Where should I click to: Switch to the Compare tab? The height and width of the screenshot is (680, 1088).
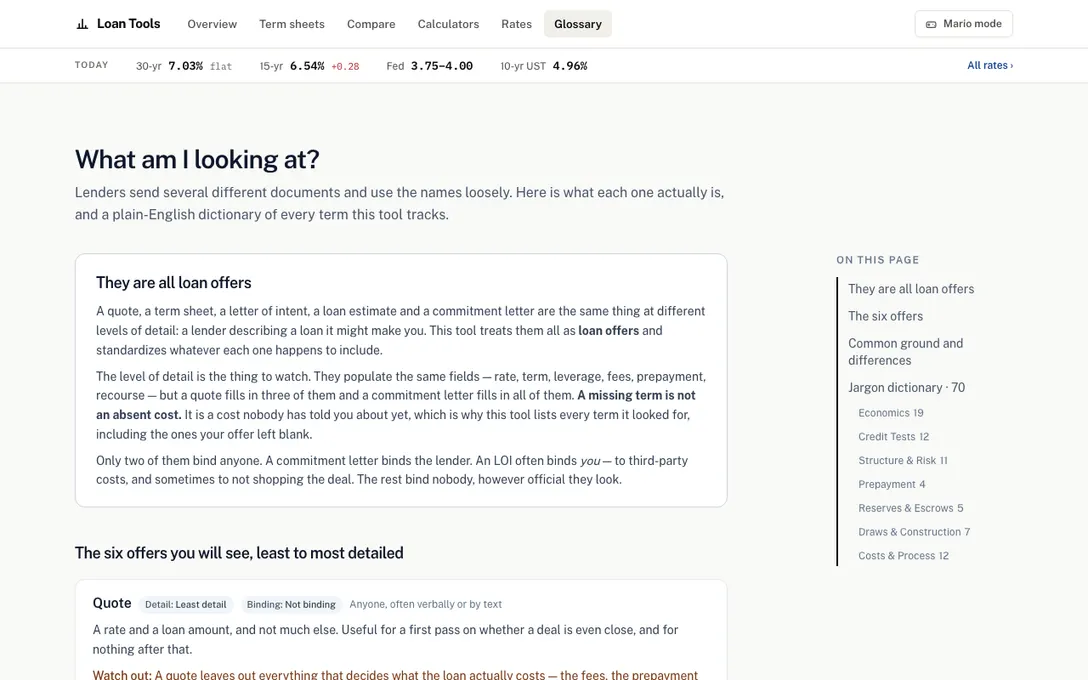(x=371, y=24)
